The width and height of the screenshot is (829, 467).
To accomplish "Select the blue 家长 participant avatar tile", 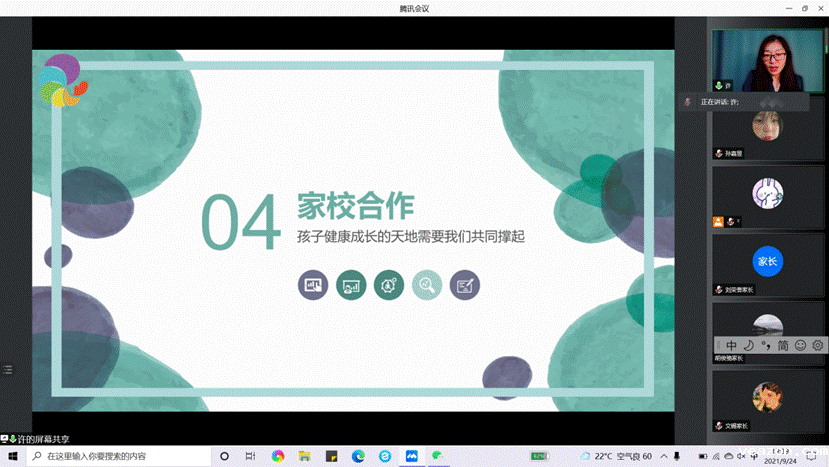I will [x=767, y=262].
